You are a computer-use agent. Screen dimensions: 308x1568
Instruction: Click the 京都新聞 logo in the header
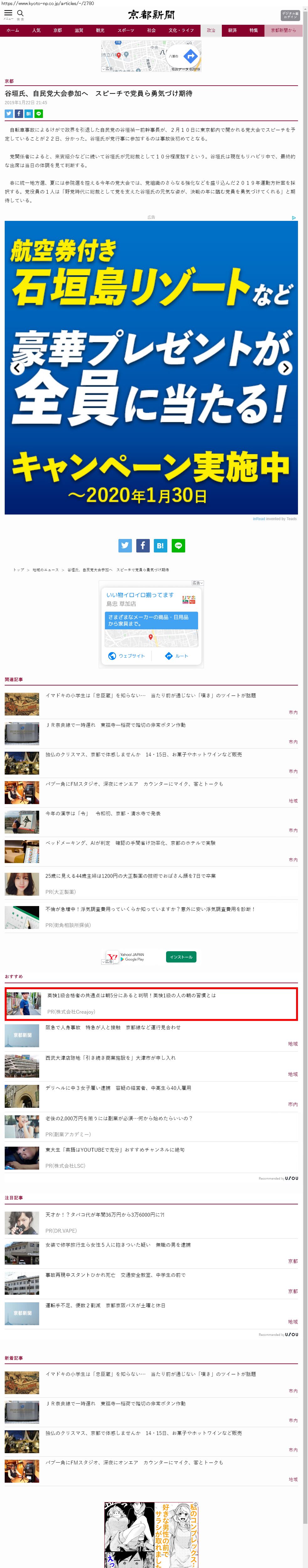(151, 15)
